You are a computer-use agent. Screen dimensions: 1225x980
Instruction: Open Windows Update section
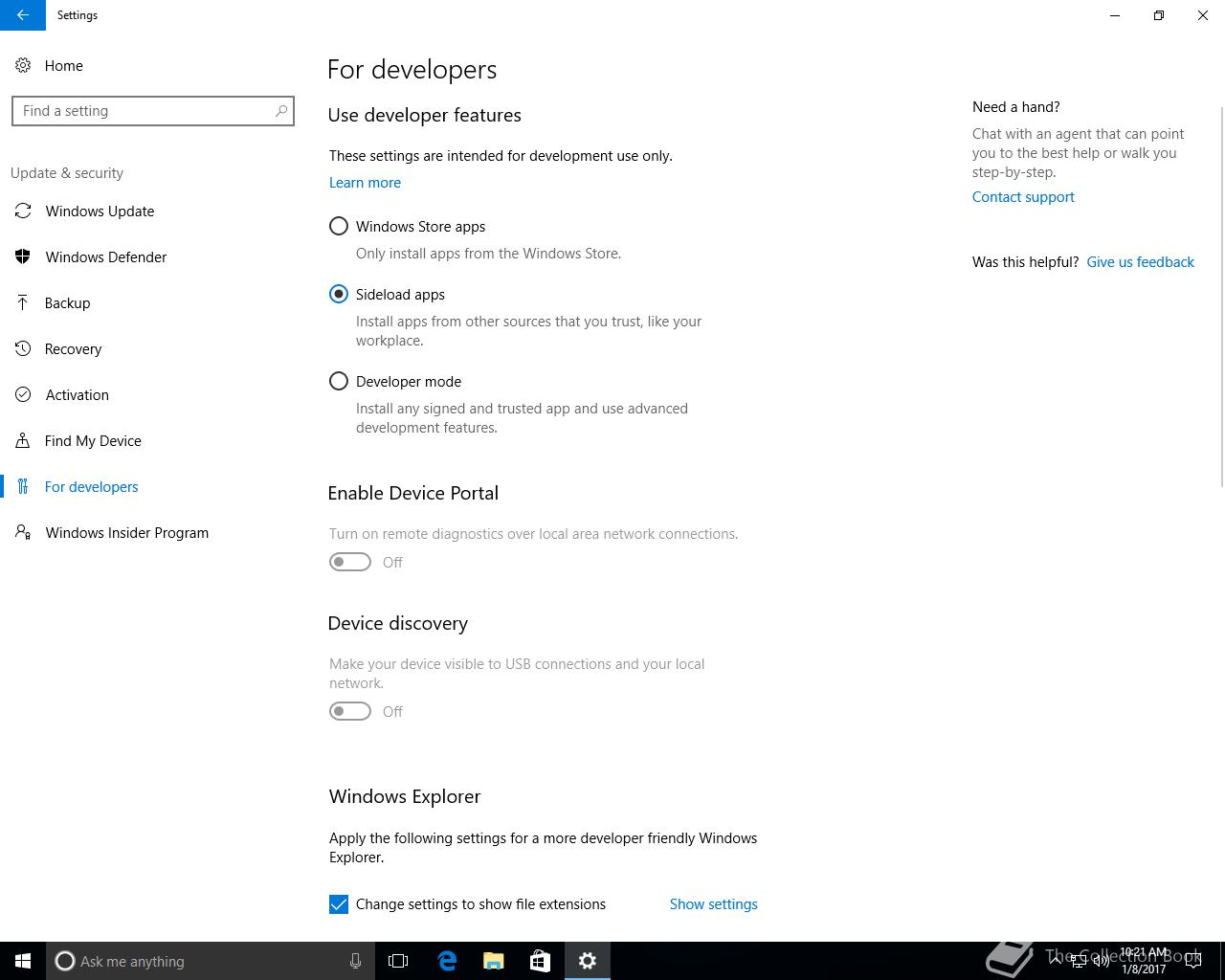100,211
